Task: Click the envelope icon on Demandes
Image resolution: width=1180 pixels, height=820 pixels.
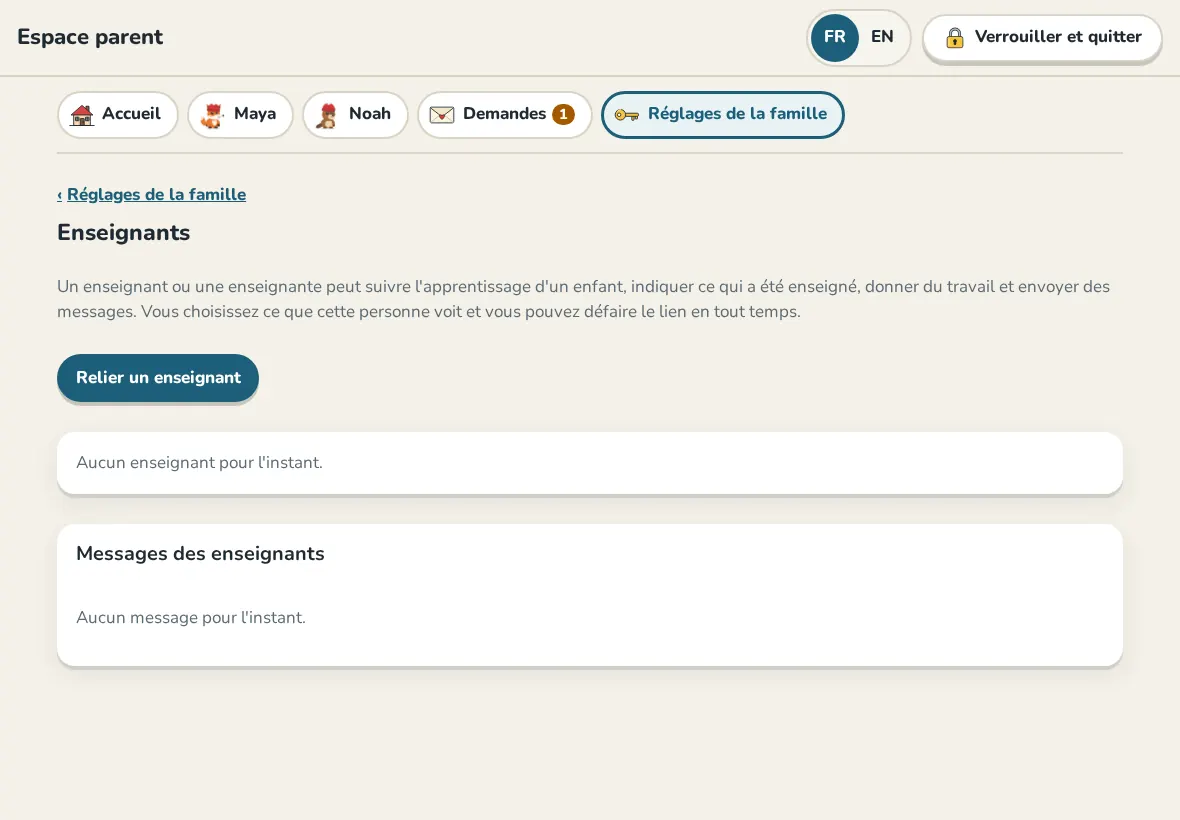Action: tap(442, 114)
